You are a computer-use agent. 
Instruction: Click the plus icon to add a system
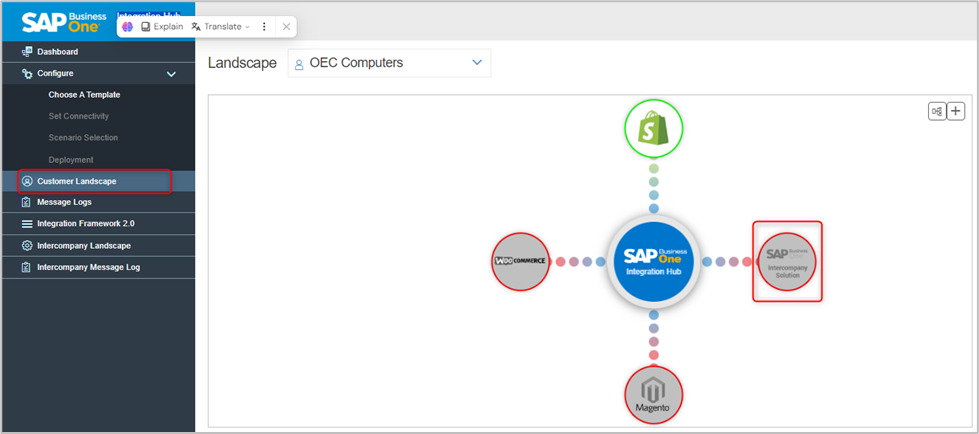pos(956,111)
